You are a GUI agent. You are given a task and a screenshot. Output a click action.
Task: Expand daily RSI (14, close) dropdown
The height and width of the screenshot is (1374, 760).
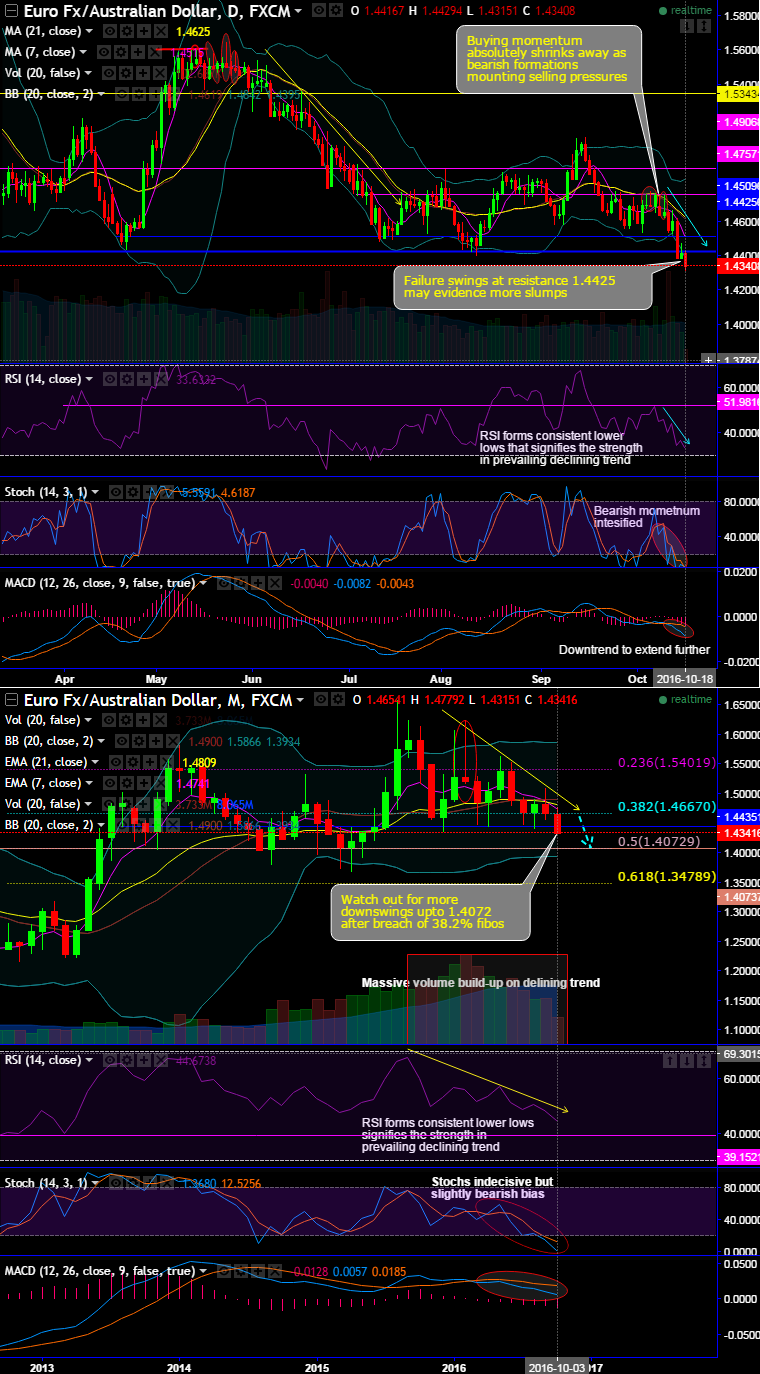click(89, 379)
